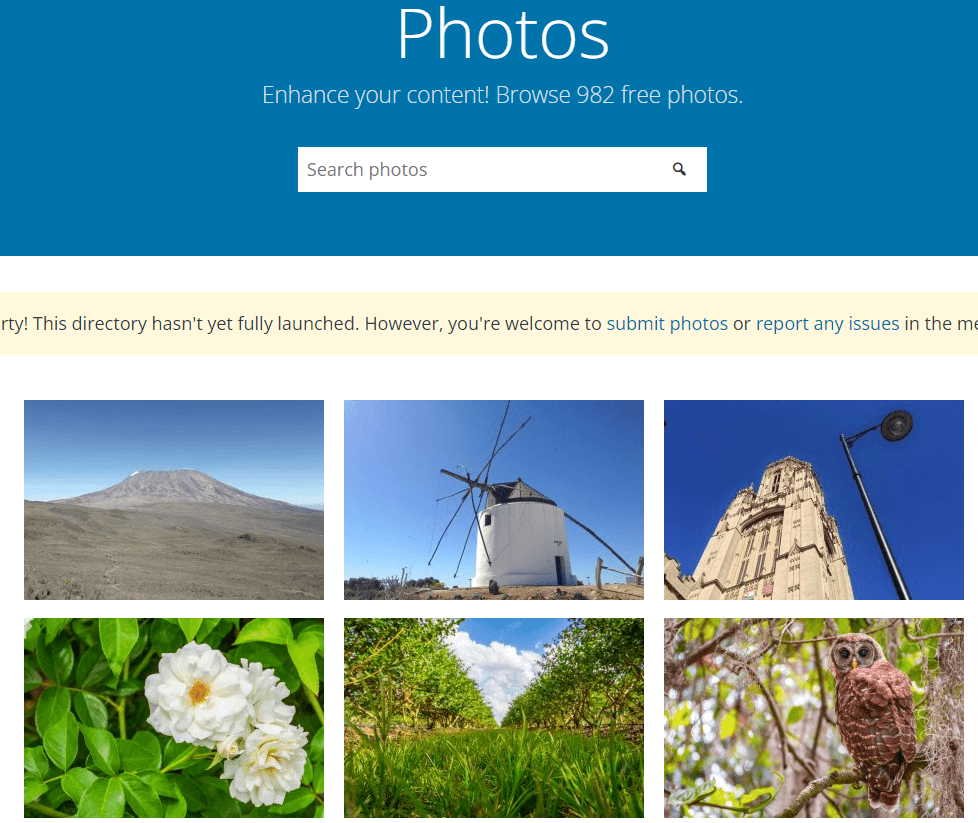This screenshot has width=978, height=823.
Task: Follow the report any issues link
Action: [x=827, y=323]
